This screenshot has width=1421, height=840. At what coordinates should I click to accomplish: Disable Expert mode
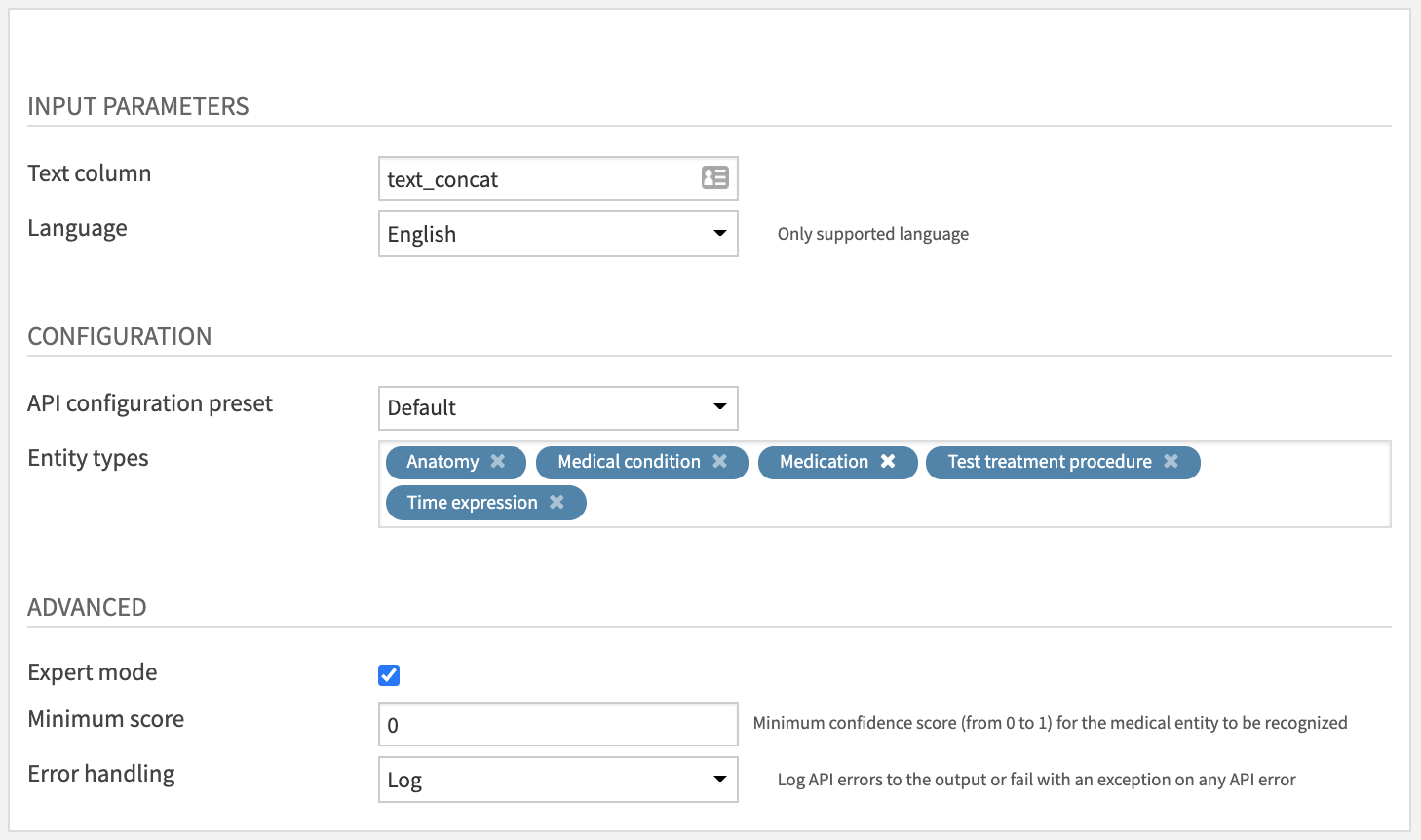click(x=389, y=672)
